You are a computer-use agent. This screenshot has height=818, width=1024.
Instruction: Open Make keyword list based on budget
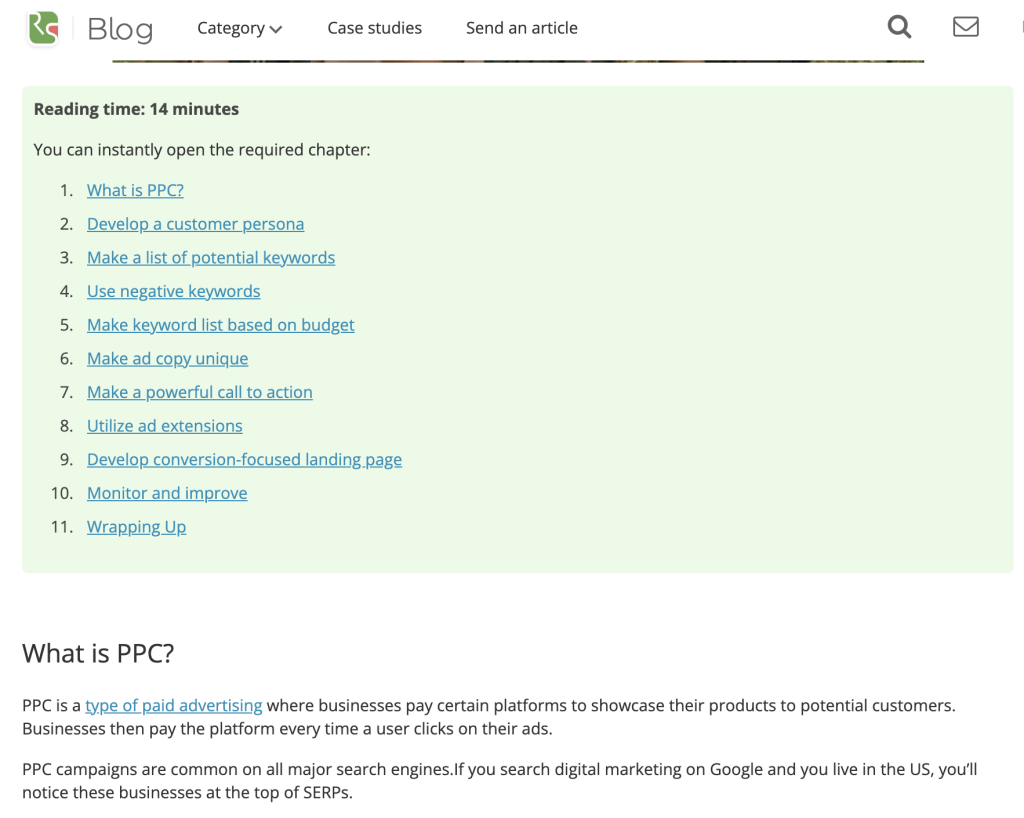coord(221,325)
